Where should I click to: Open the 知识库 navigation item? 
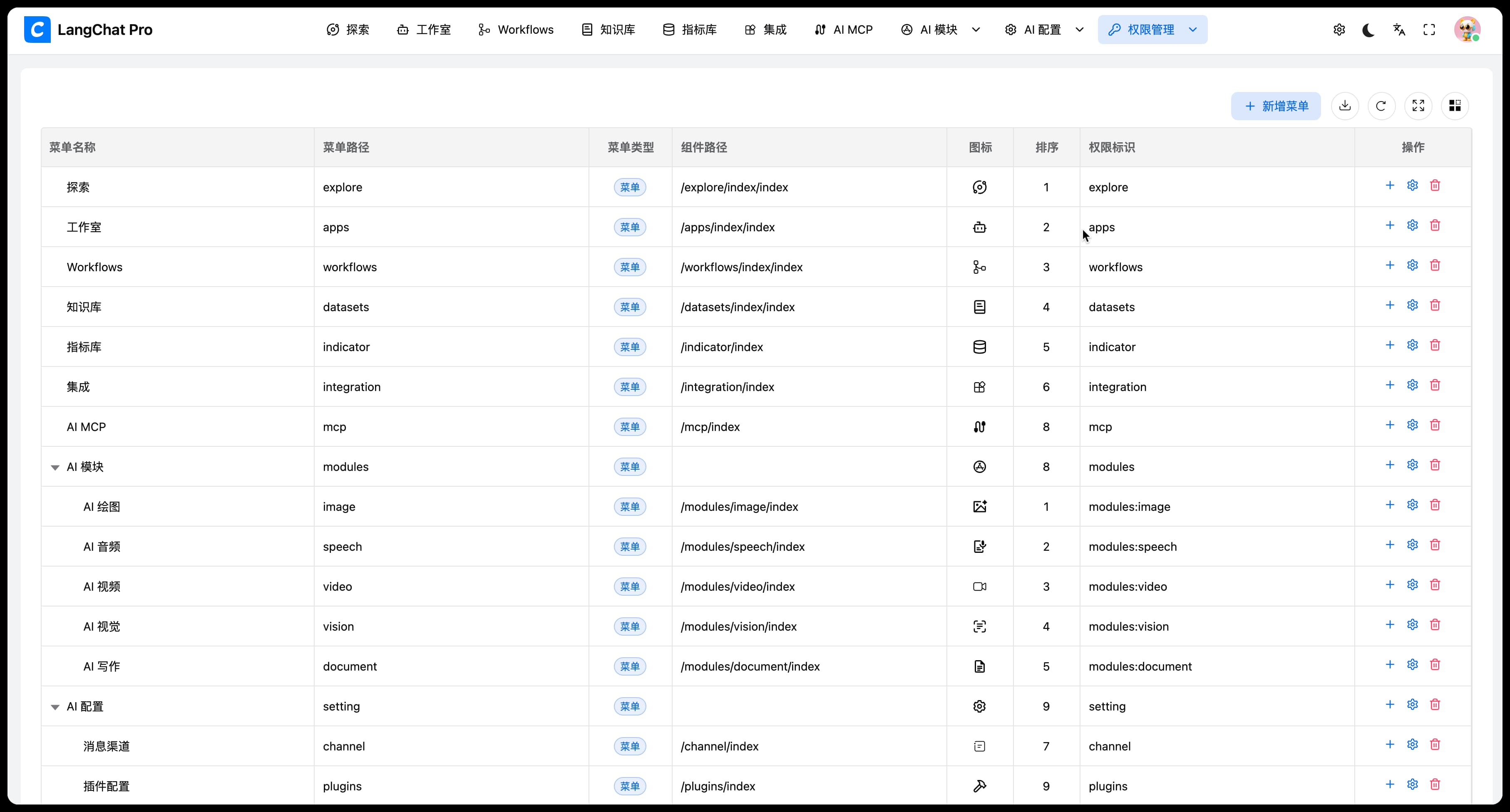(x=608, y=30)
